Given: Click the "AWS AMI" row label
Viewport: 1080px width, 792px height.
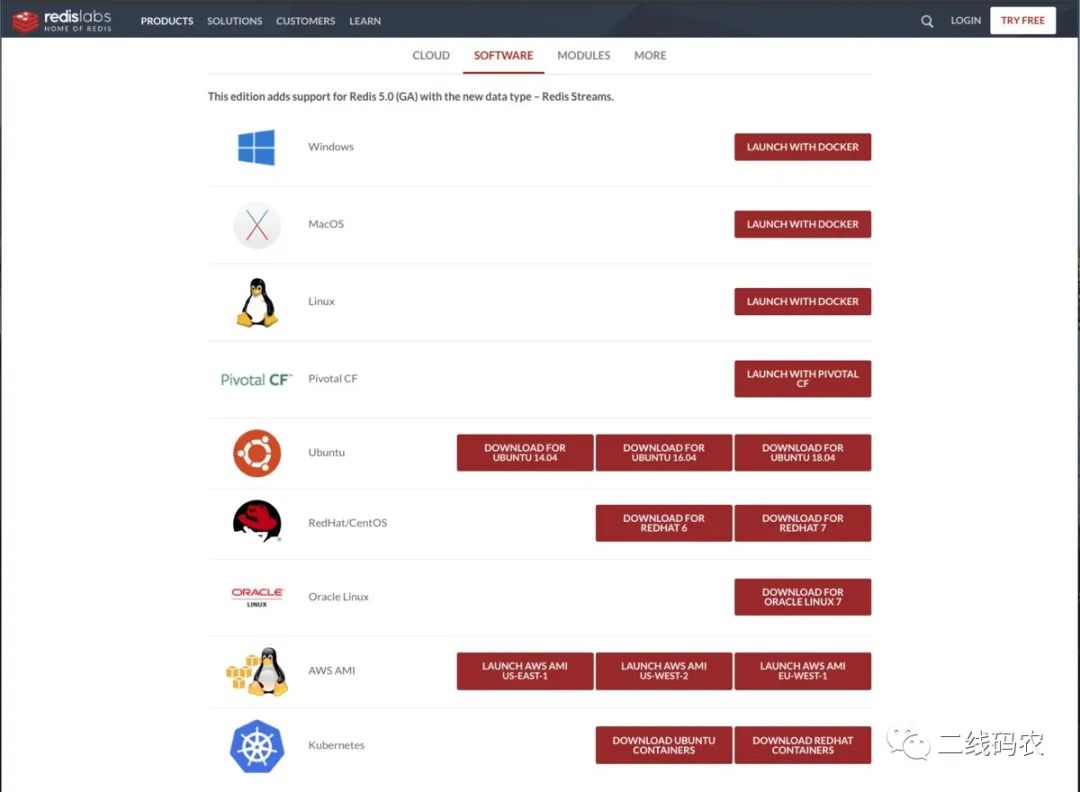Looking at the screenshot, I should pos(331,671).
